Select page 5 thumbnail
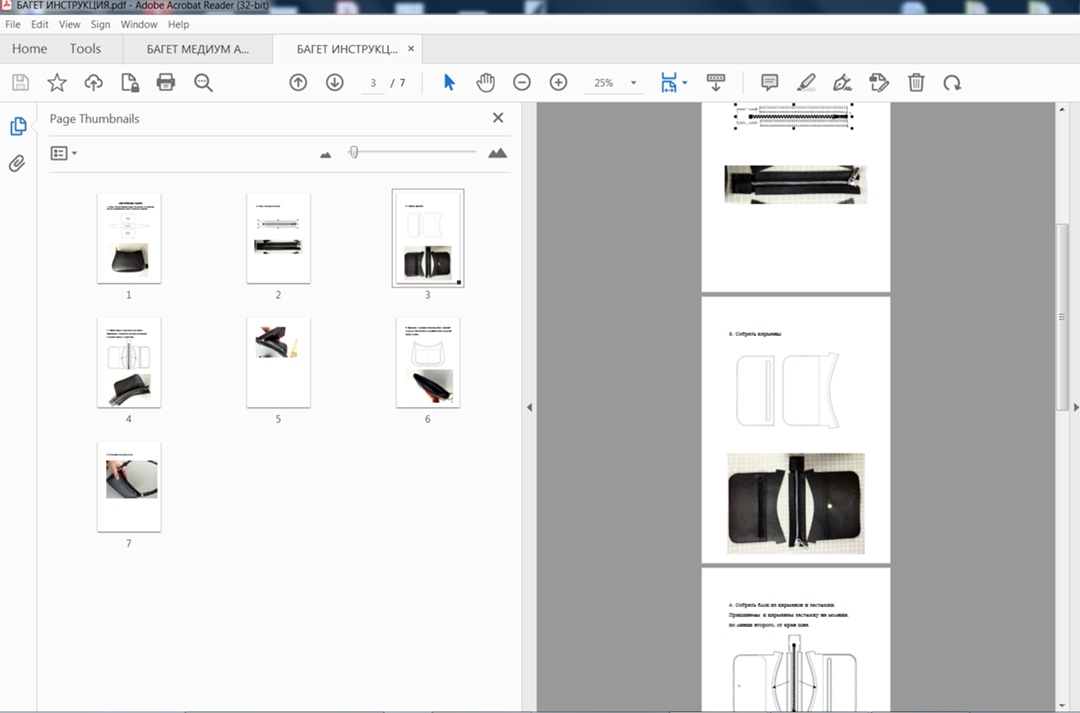Viewport: 1080px width, 713px height. pyautogui.click(x=278, y=363)
